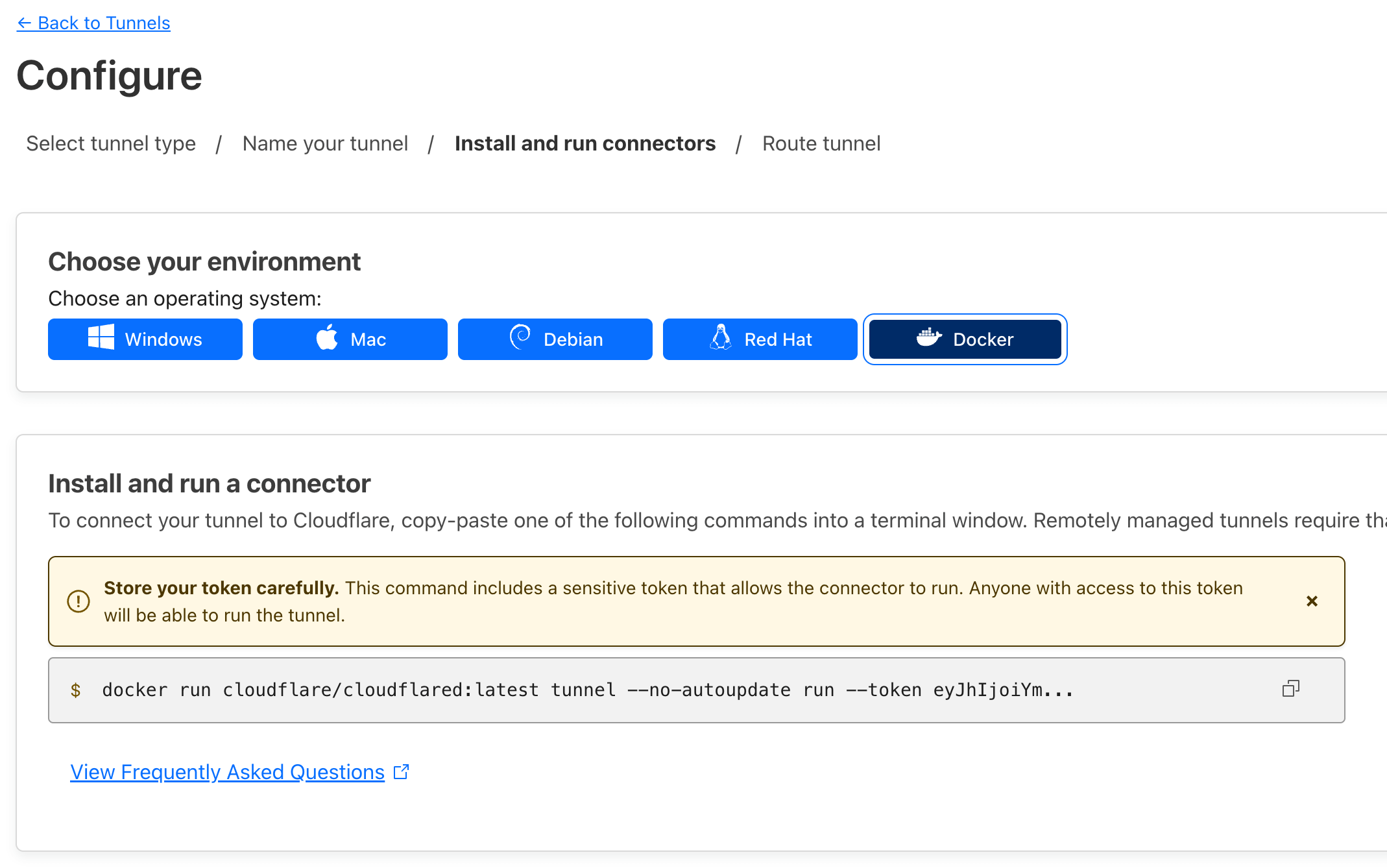Copy the docker run command

pos(1291,689)
